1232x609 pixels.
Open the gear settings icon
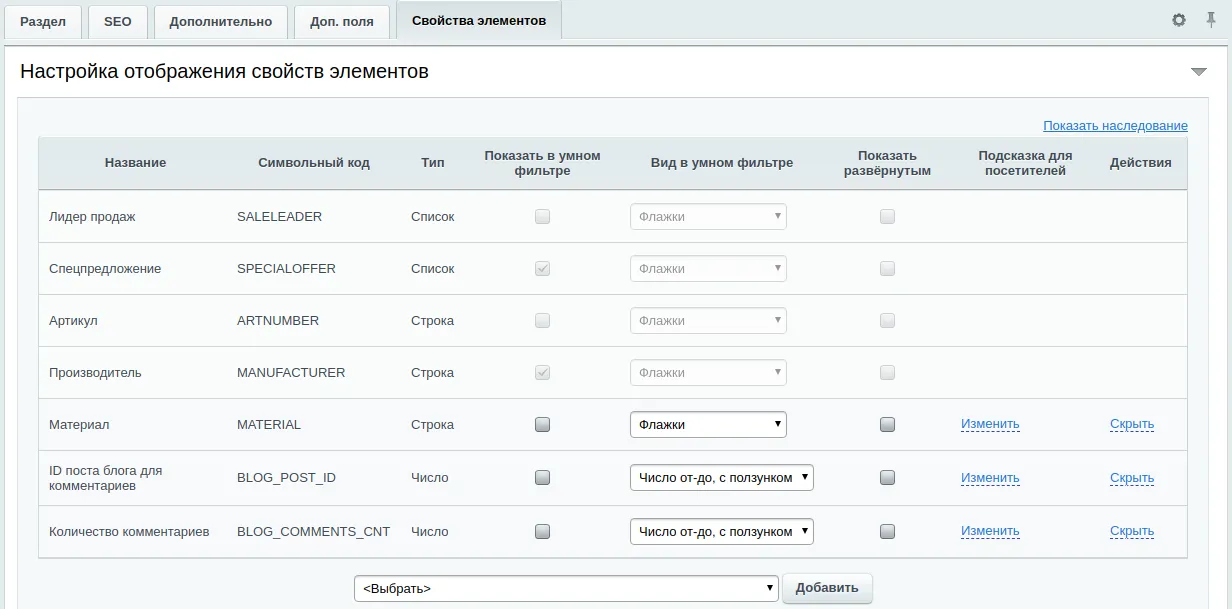1179,20
